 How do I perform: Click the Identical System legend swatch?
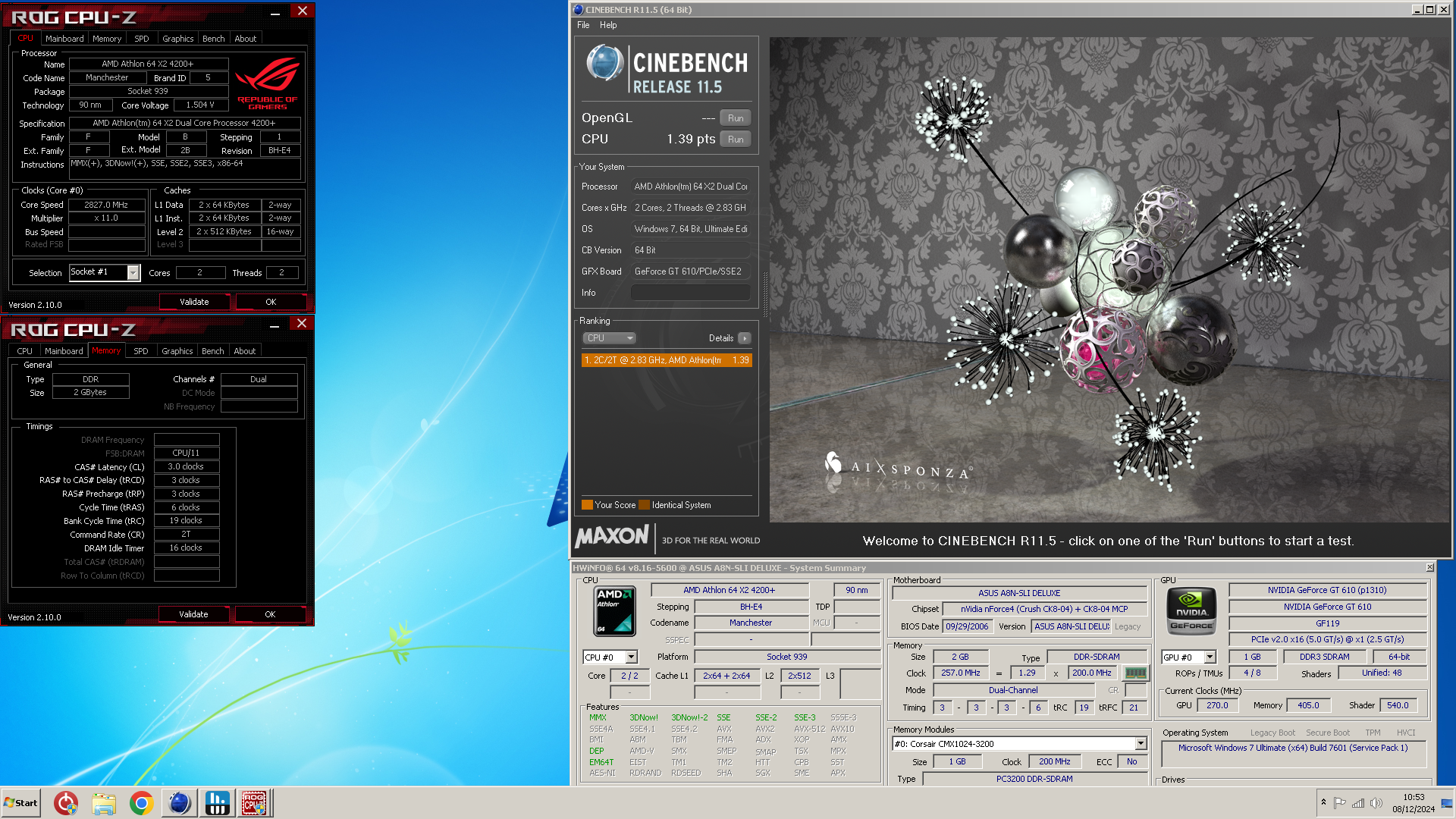[x=644, y=505]
